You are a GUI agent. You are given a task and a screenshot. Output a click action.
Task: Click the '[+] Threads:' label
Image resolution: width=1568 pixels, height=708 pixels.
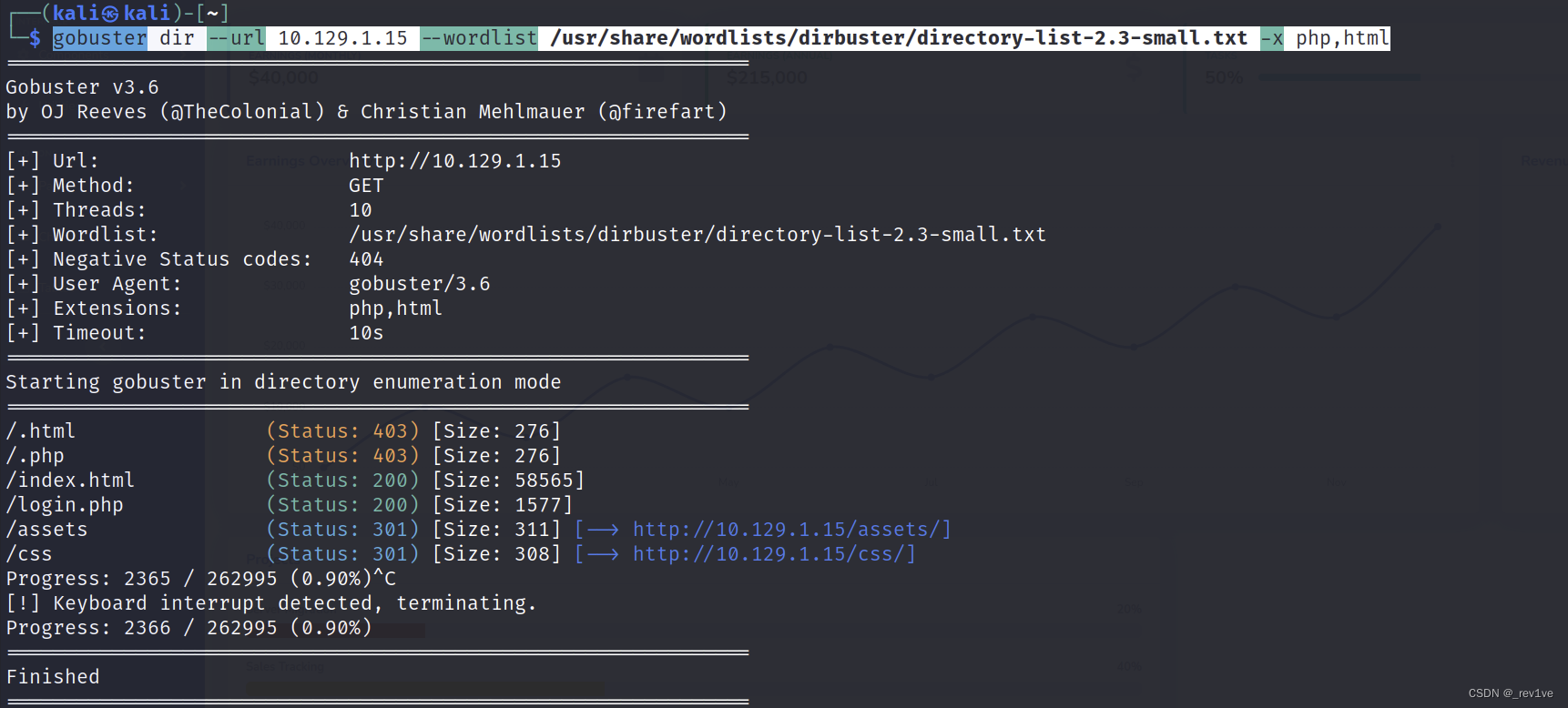(x=76, y=210)
